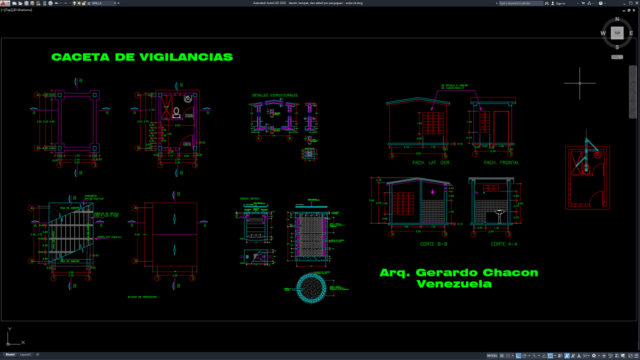
Task: Click the annotation monitor plus icon
Action: [x=604, y=356]
